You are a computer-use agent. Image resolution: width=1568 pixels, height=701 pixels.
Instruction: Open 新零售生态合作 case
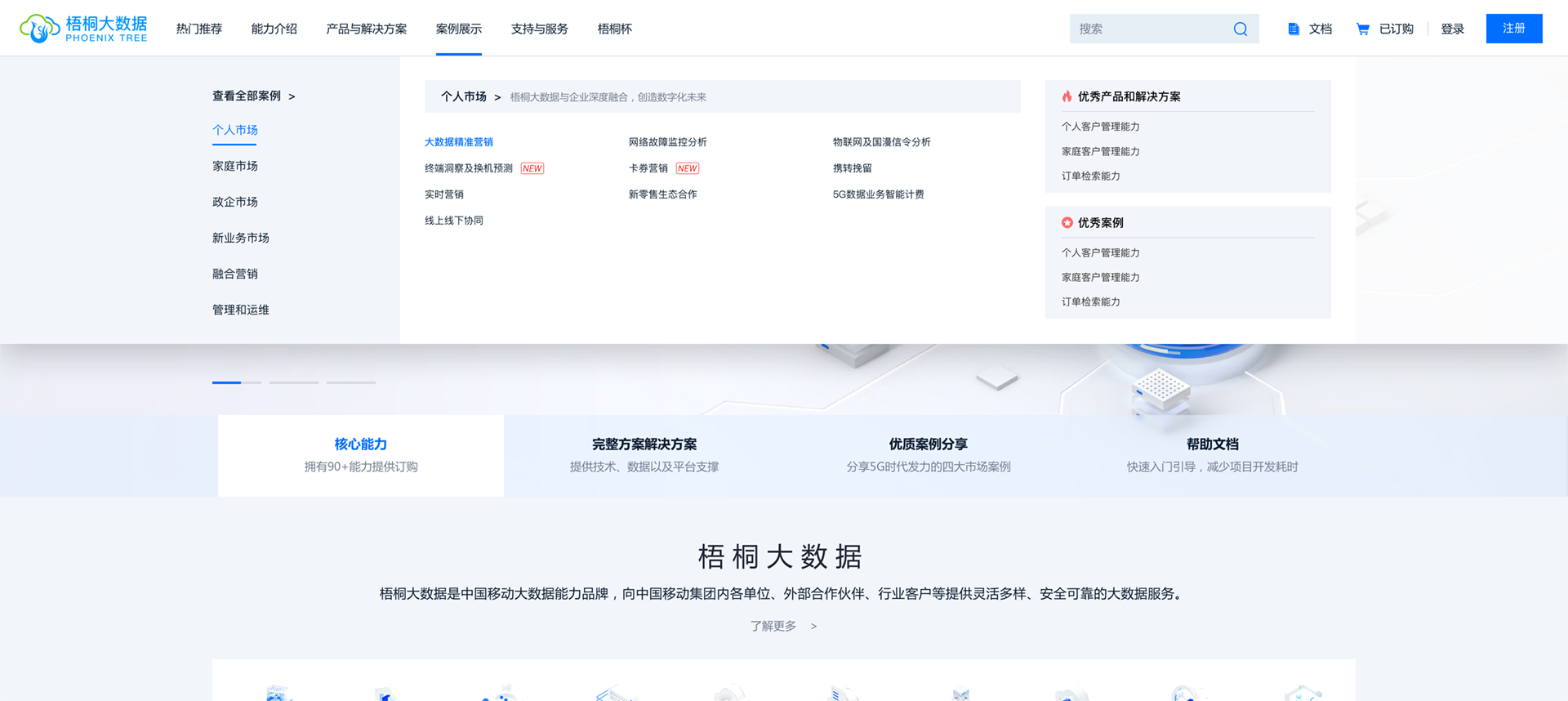pos(663,194)
